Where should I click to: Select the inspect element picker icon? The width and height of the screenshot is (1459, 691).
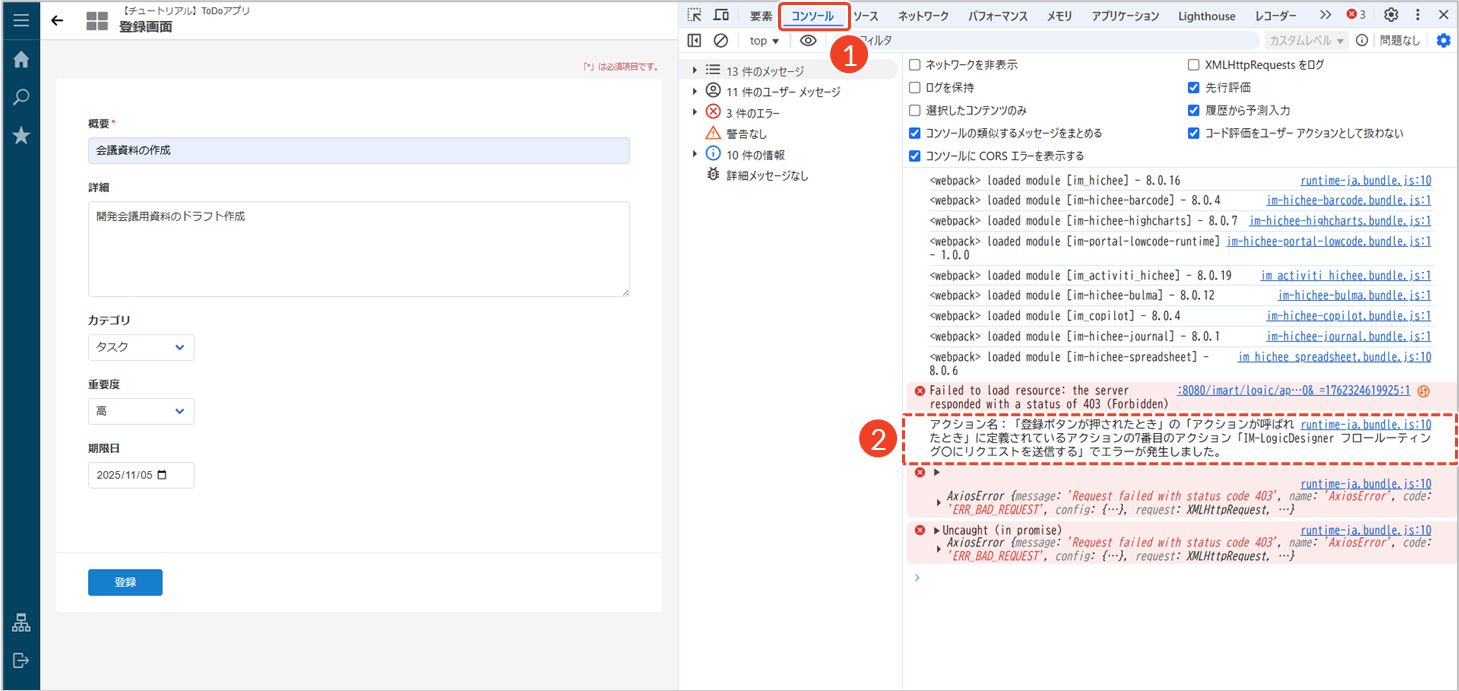point(694,15)
